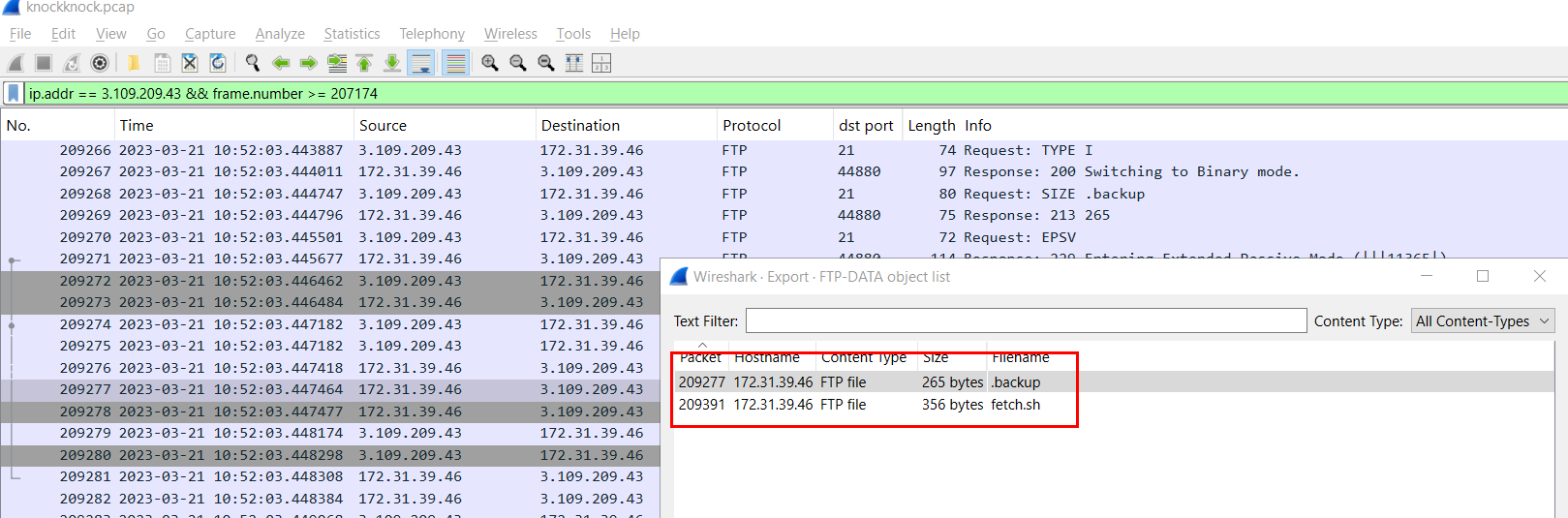
Task: Open a capture file folder icon
Action: [134, 63]
